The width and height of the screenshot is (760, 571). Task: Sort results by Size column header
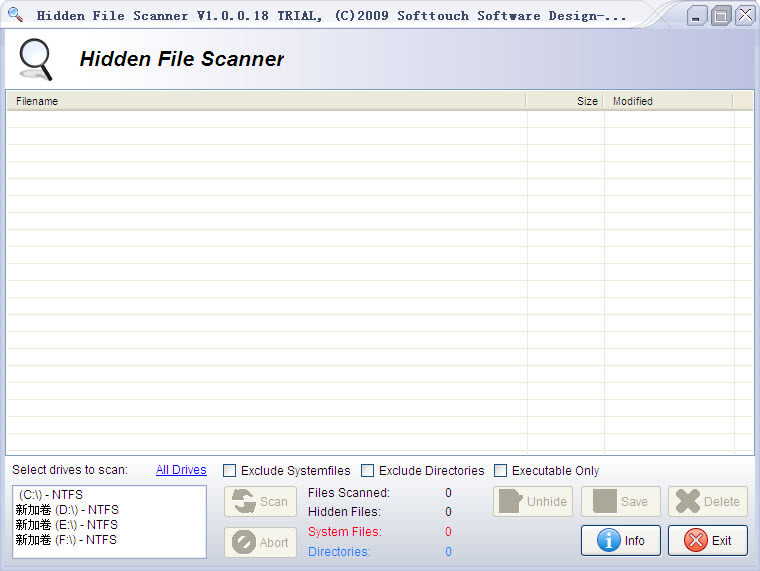click(x=565, y=101)
